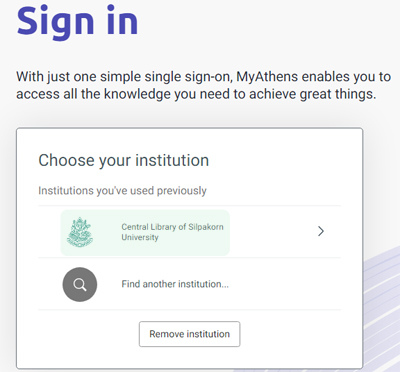Click the magnifying glass search icon
The image size is (400, 372).
[80, 285]
